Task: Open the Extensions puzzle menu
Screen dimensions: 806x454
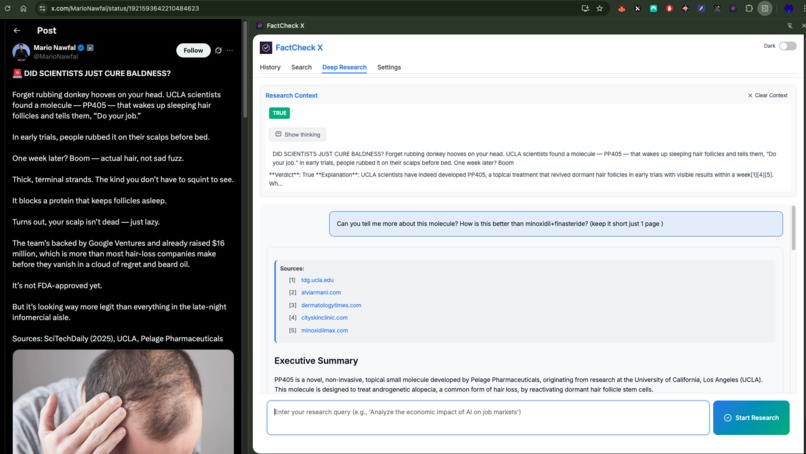Action: click(749, 8)
